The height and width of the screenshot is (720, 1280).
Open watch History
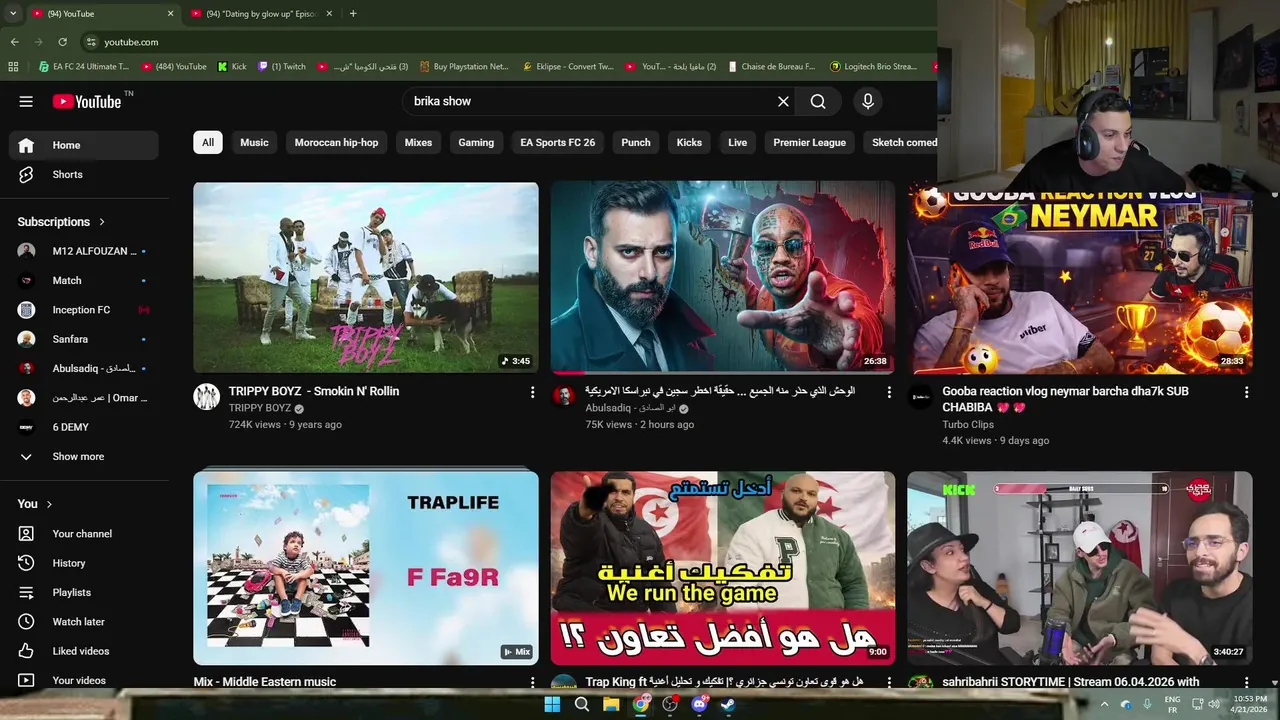(83, 563)
